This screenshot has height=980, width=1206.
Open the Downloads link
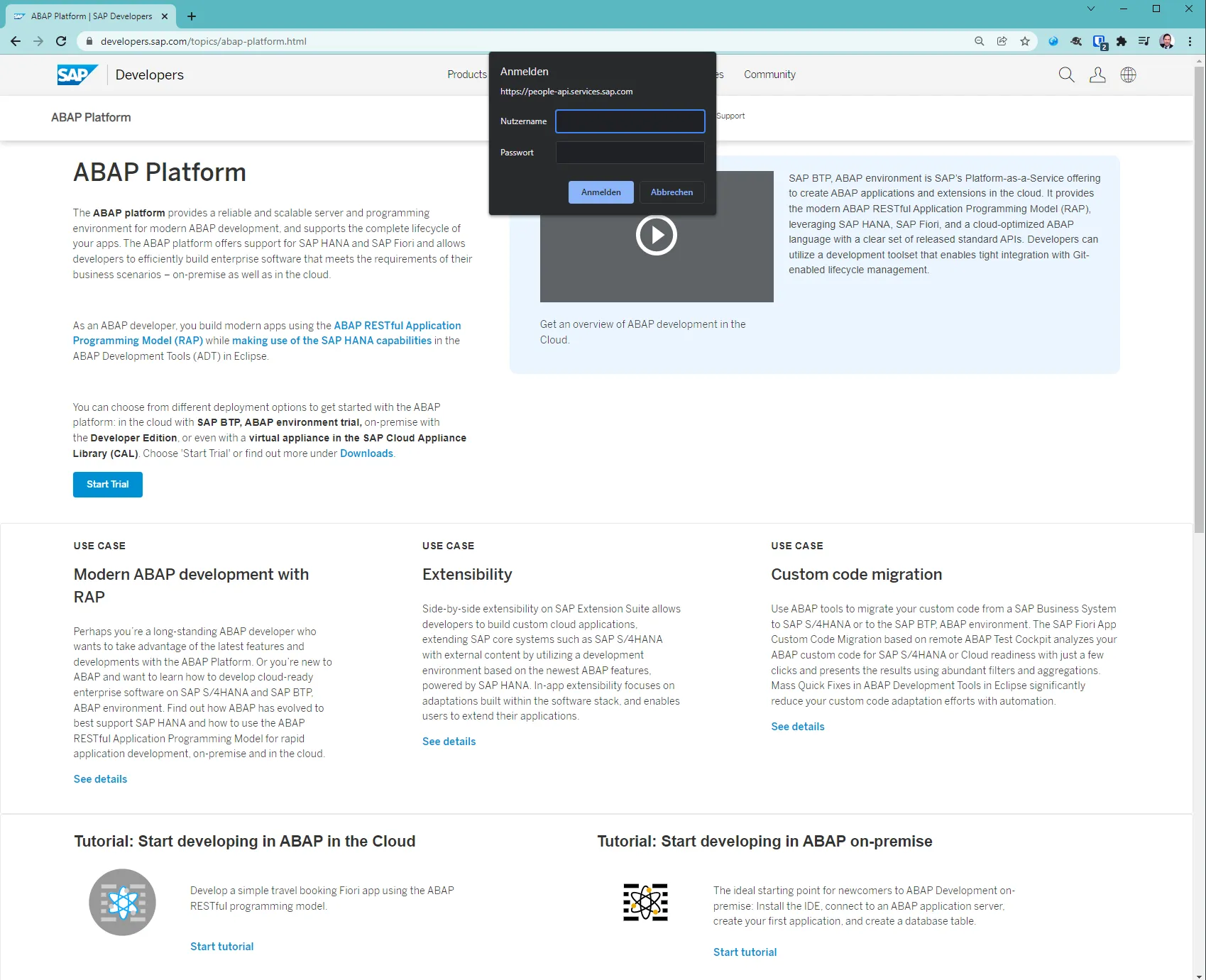366,453
